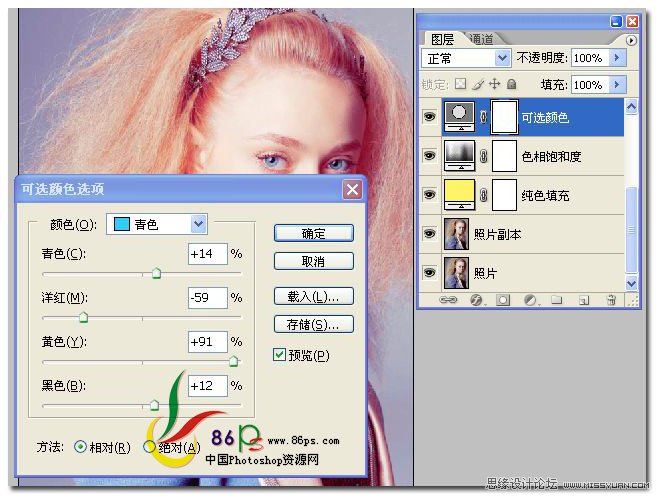Select the 相对(R) relative method radio
Image resolution: width=660 pixels, height=500 pixels.
pos(80,447)
